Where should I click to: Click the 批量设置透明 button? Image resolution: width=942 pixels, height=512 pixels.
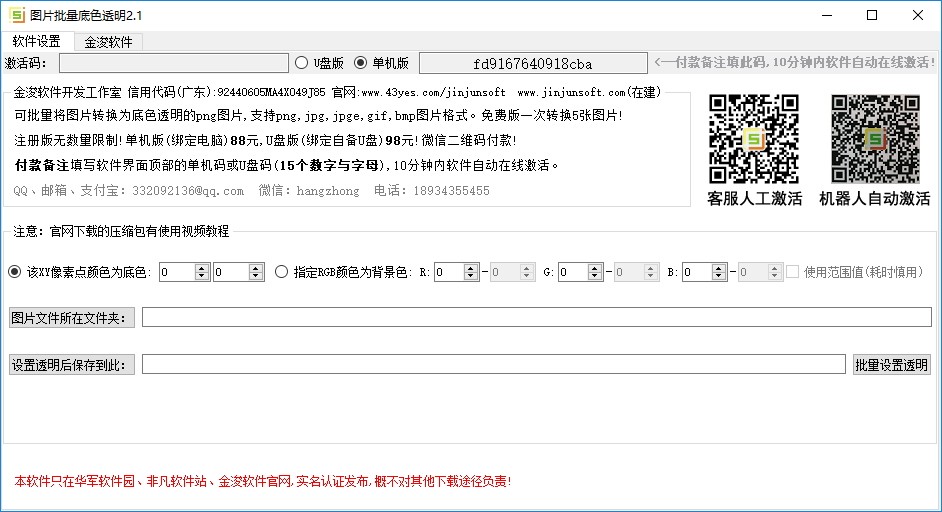coord(892,365)
